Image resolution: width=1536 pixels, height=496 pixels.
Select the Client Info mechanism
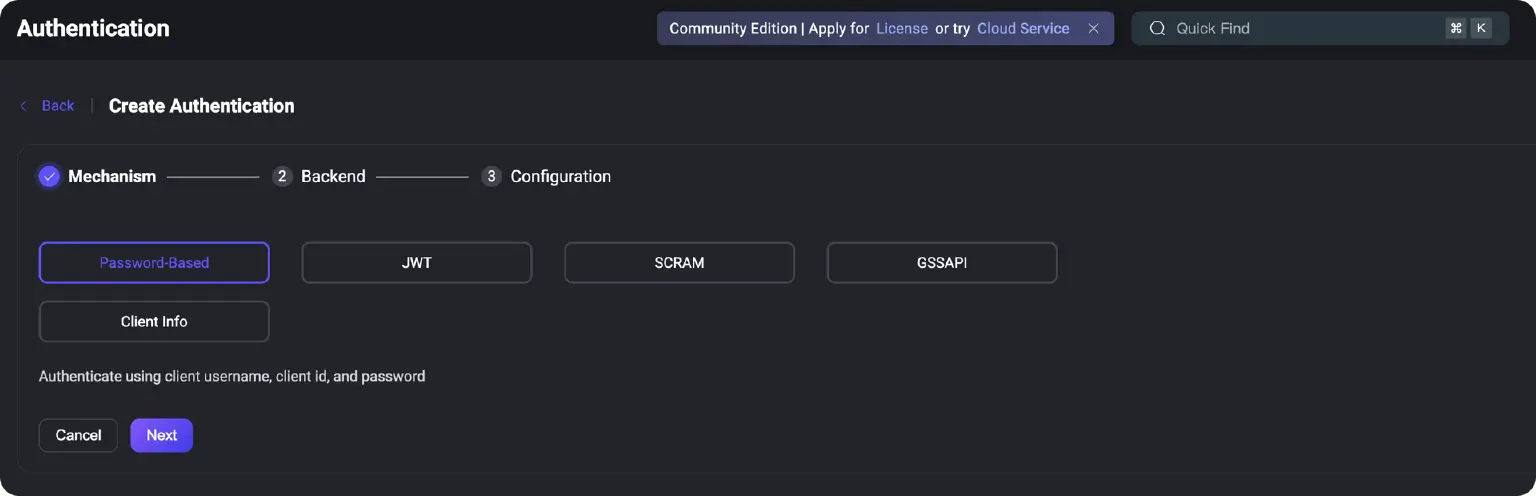pos(154,322)
